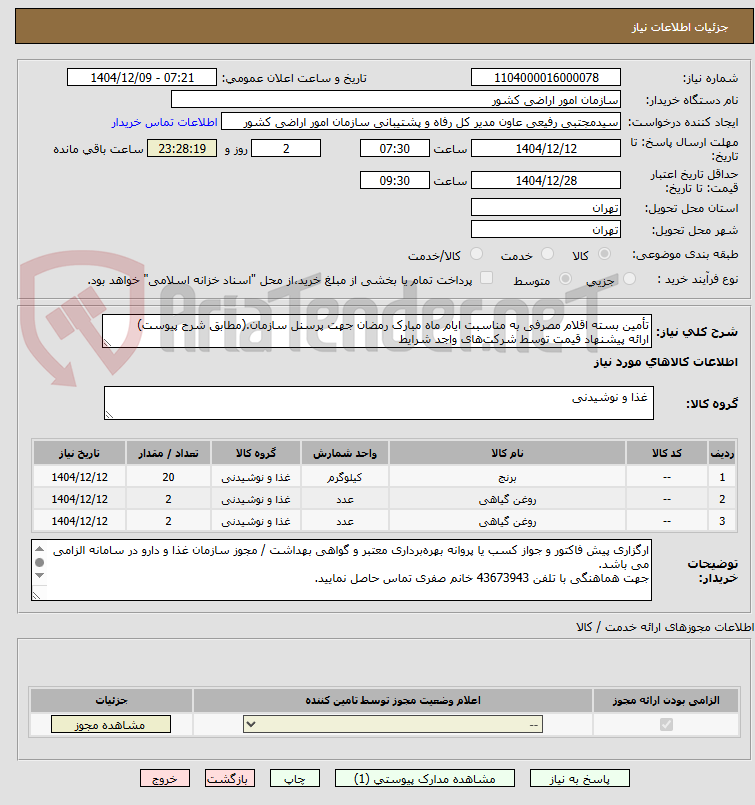Viewport: 755px width, 805px height.
Task: Click the واحد شمارش column header
Action: pyautogui.click(x=344, y=453)
